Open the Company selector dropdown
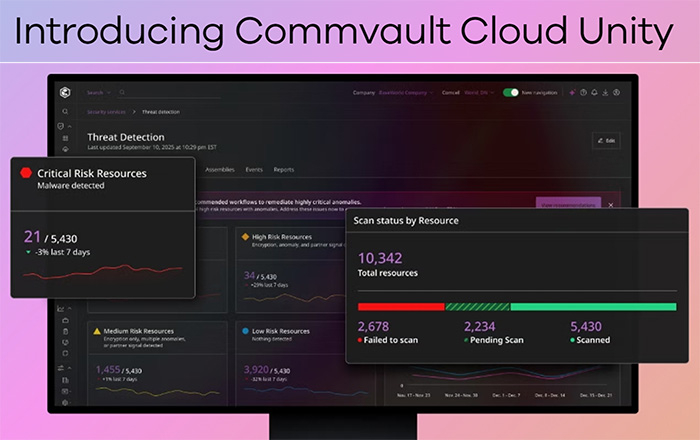700x440 pixels. click(406, 92)
